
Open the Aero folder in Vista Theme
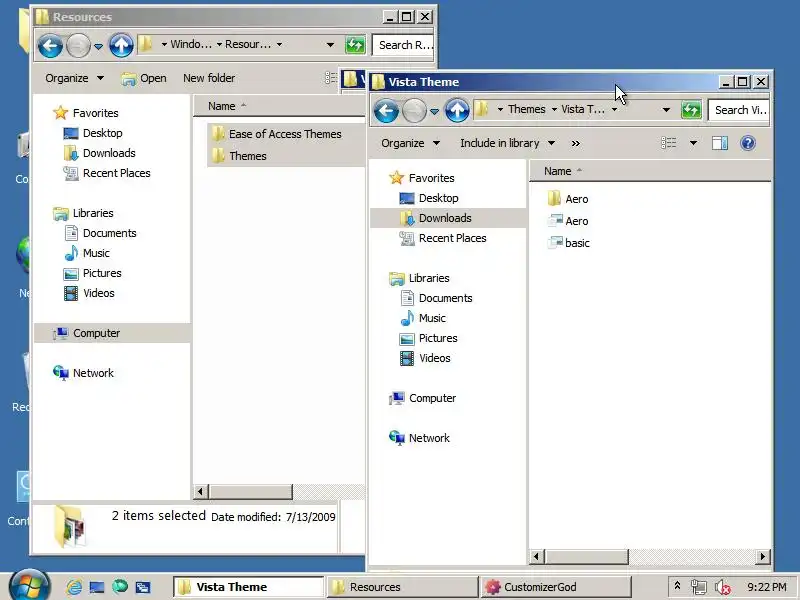click(x=567, y=199)
